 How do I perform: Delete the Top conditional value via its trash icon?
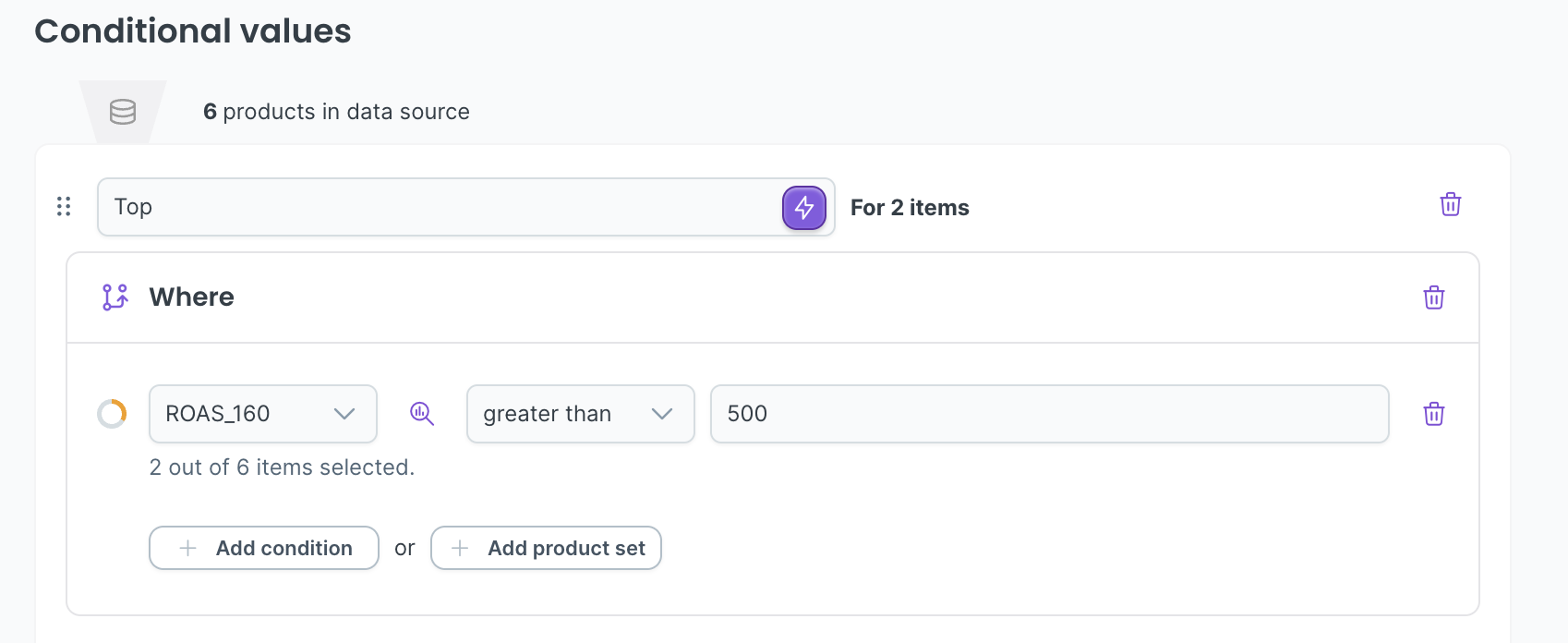(1451, 204)
